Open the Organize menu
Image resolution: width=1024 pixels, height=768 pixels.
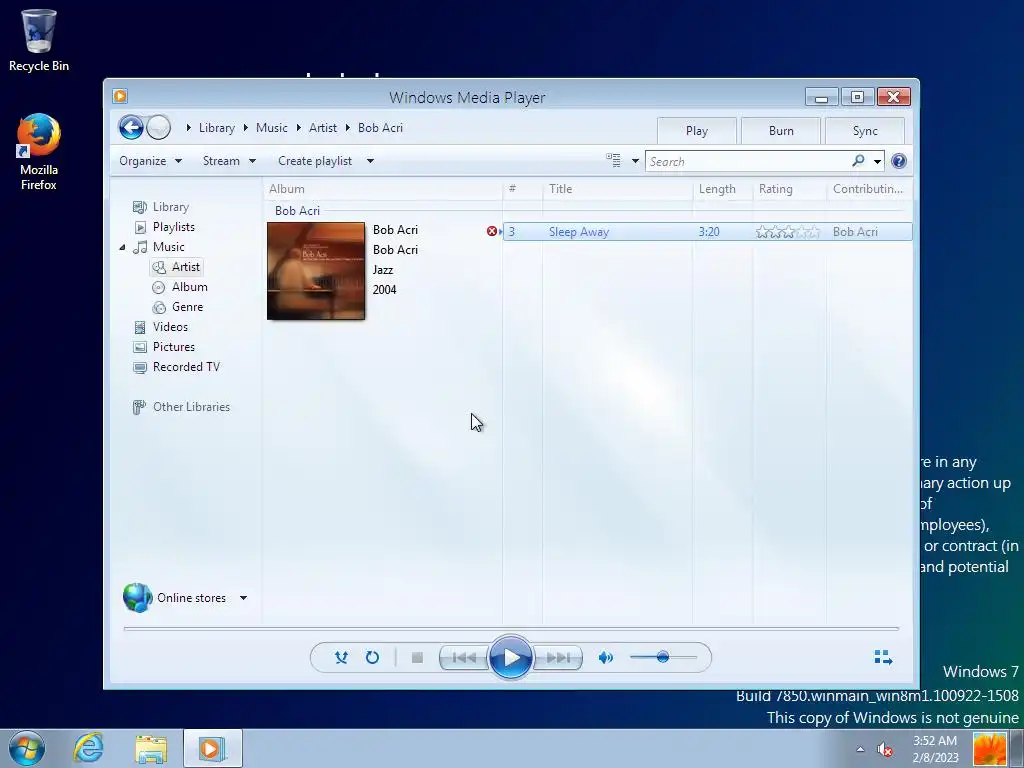coord(150,161)
